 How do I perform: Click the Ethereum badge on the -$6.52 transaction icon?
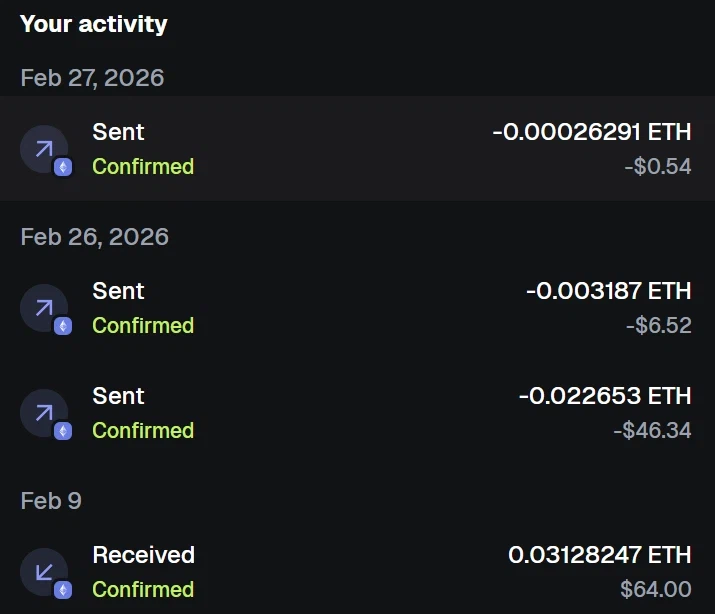click(63, 327)
